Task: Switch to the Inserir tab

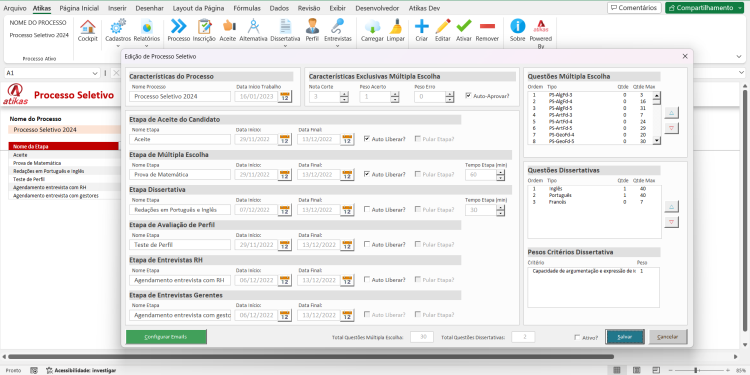Action: [x=117, y=8]
